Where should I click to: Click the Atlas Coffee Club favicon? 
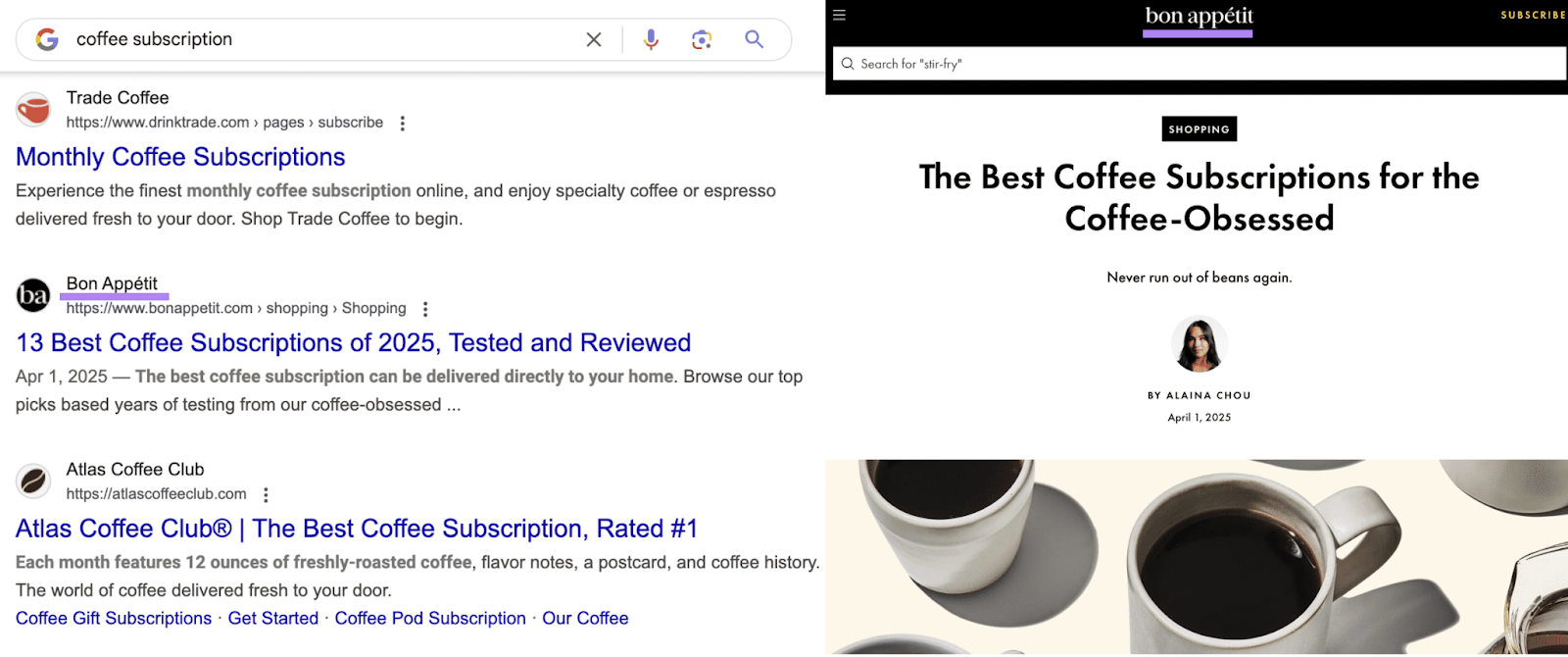point(33,480)
